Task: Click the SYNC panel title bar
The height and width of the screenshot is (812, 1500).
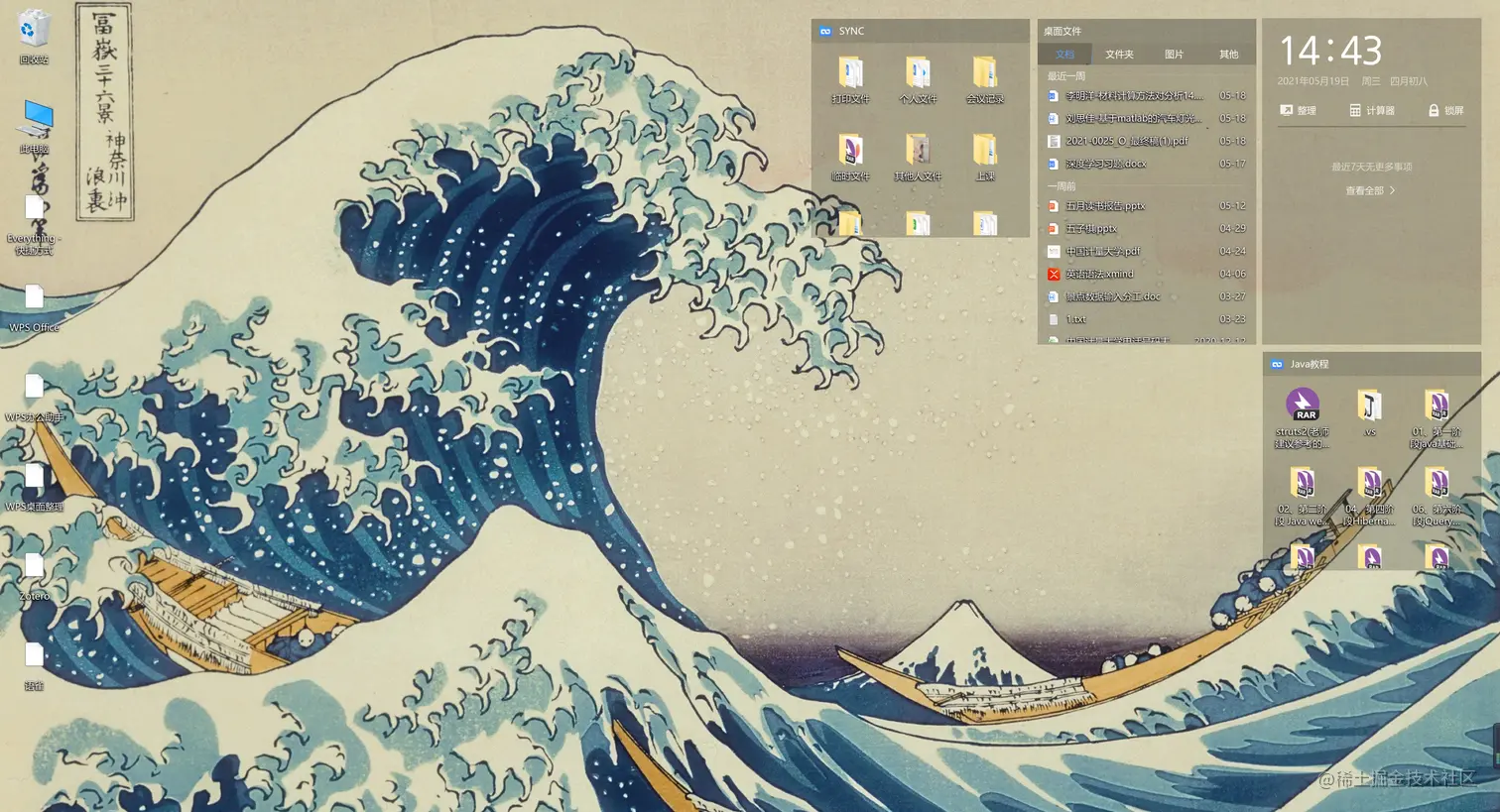Action: pos(921,31)
